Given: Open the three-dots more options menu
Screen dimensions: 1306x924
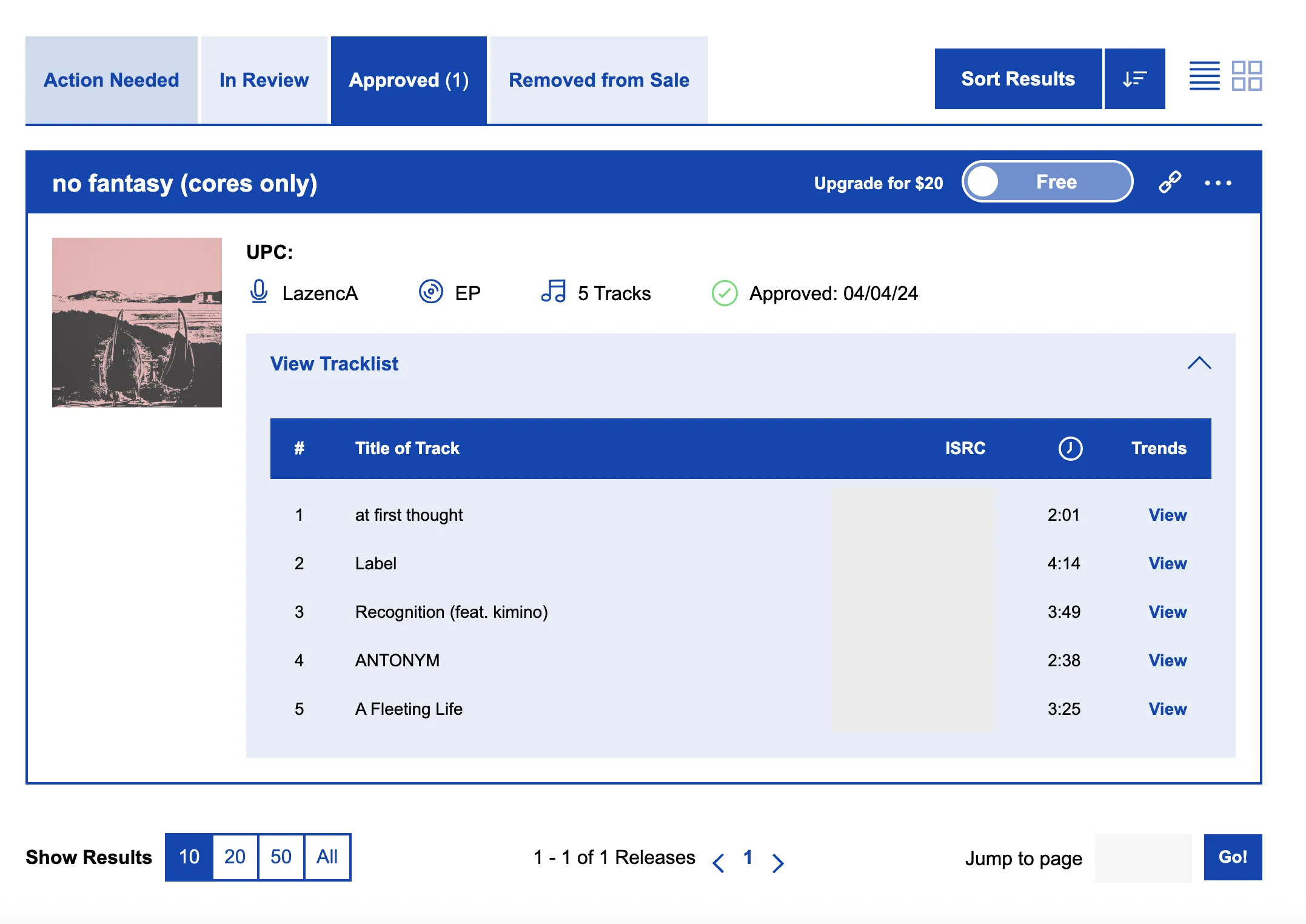Looking at the screenshot, I should pos(1217,182).
